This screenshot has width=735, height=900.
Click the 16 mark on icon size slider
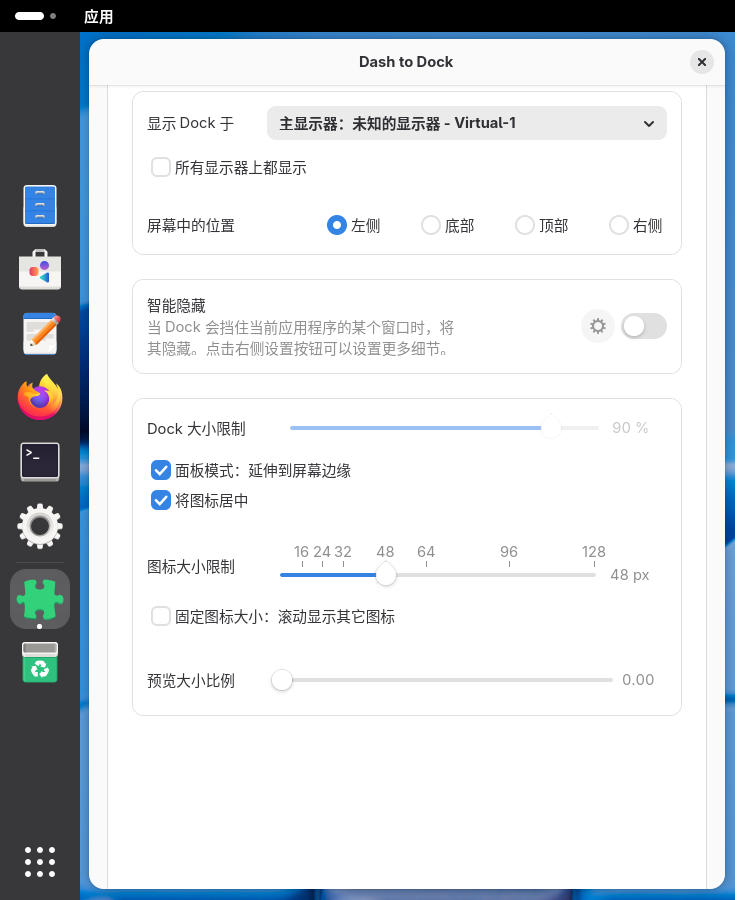pyautogui.click(x=301, y=552)
